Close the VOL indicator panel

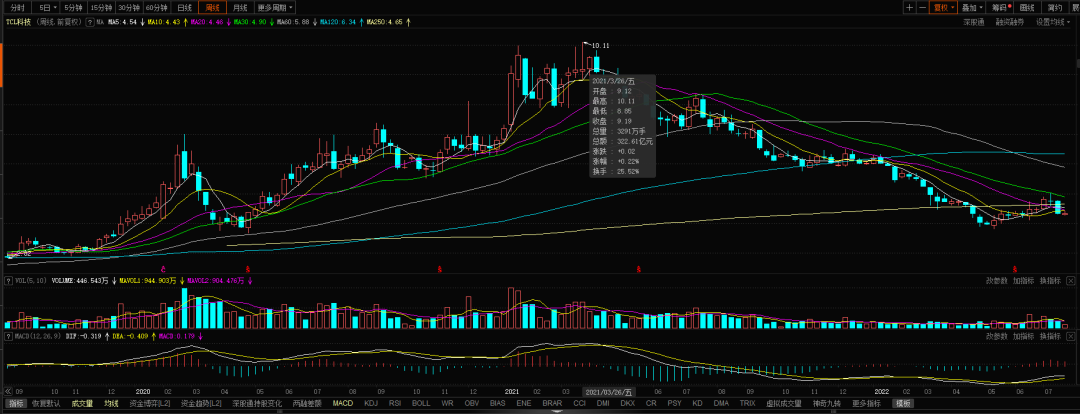[1071, 280]
